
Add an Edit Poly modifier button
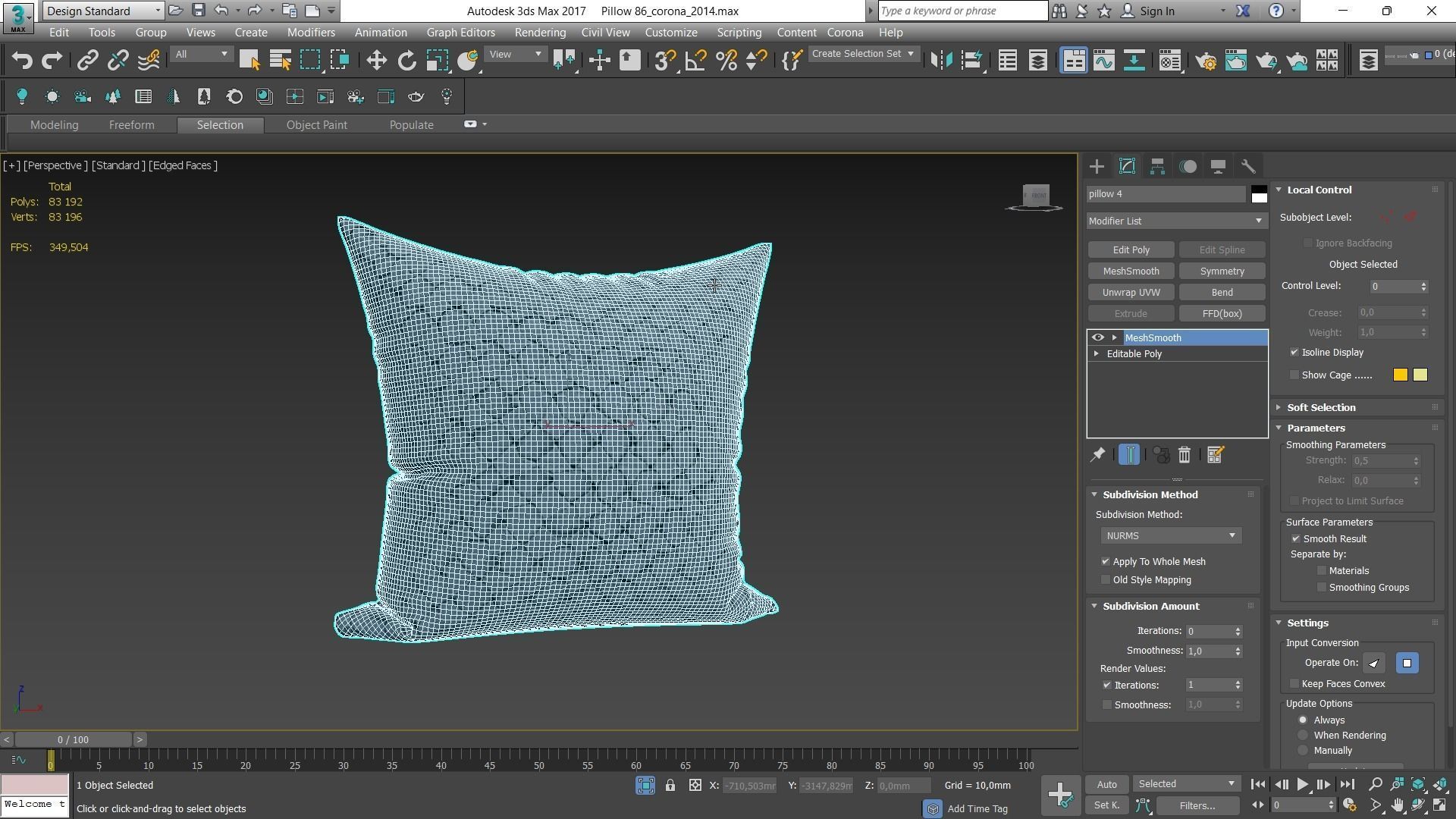(1131, 250)
